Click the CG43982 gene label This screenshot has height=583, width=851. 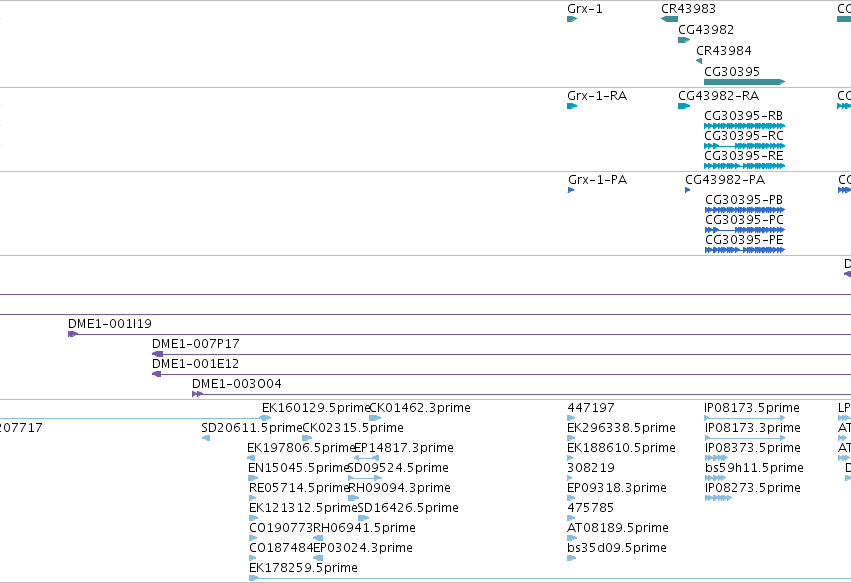point(706,29)
